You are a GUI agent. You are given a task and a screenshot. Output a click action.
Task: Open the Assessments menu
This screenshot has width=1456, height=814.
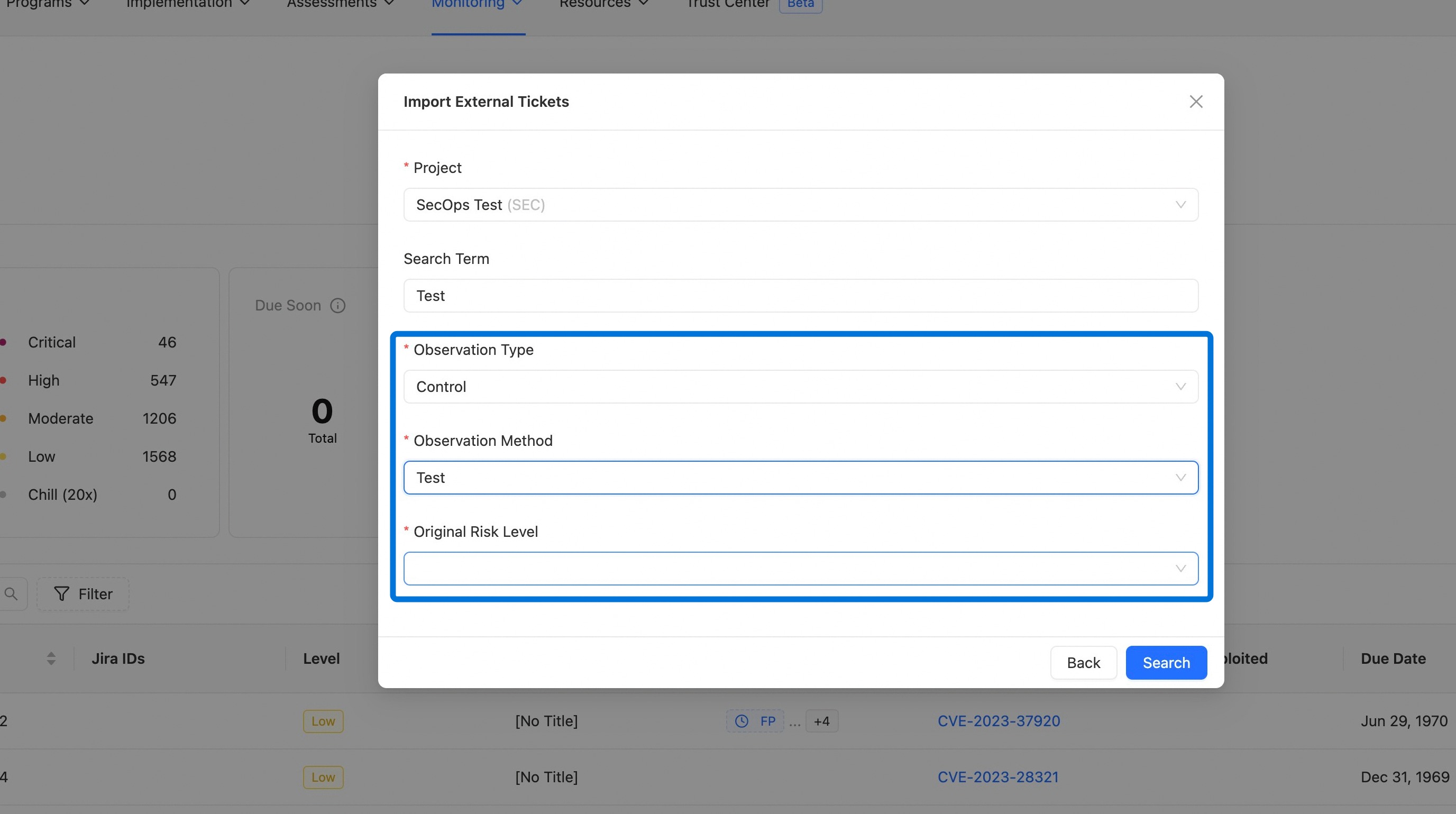click(340, 5)
